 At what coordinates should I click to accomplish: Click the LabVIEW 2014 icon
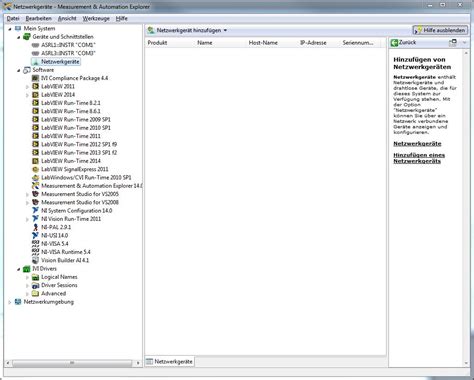[35, 95]
